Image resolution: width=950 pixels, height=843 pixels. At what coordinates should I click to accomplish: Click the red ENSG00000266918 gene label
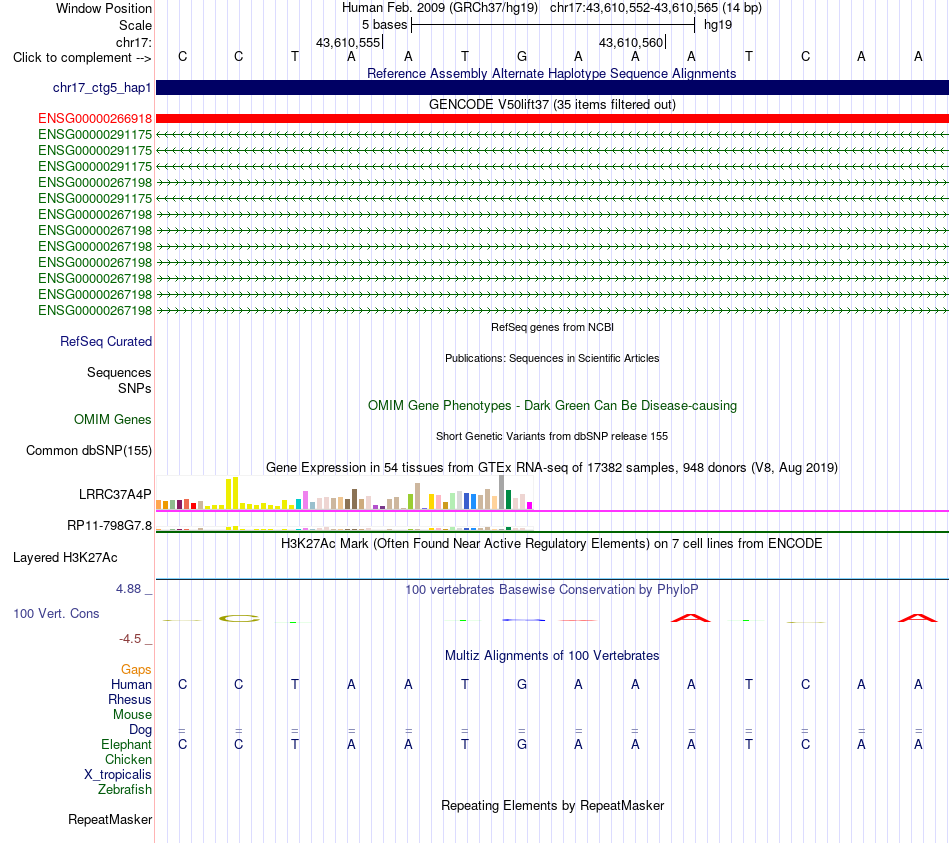95,118
